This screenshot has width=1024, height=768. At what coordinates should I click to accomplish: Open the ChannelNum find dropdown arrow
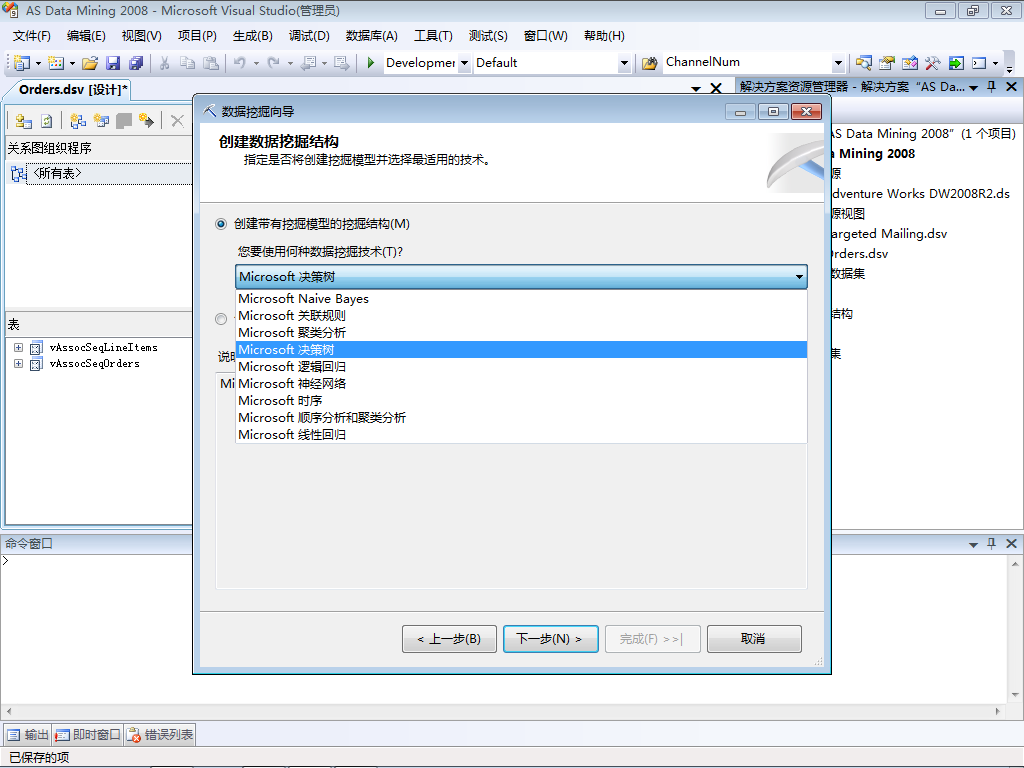(x=838, y=63)
